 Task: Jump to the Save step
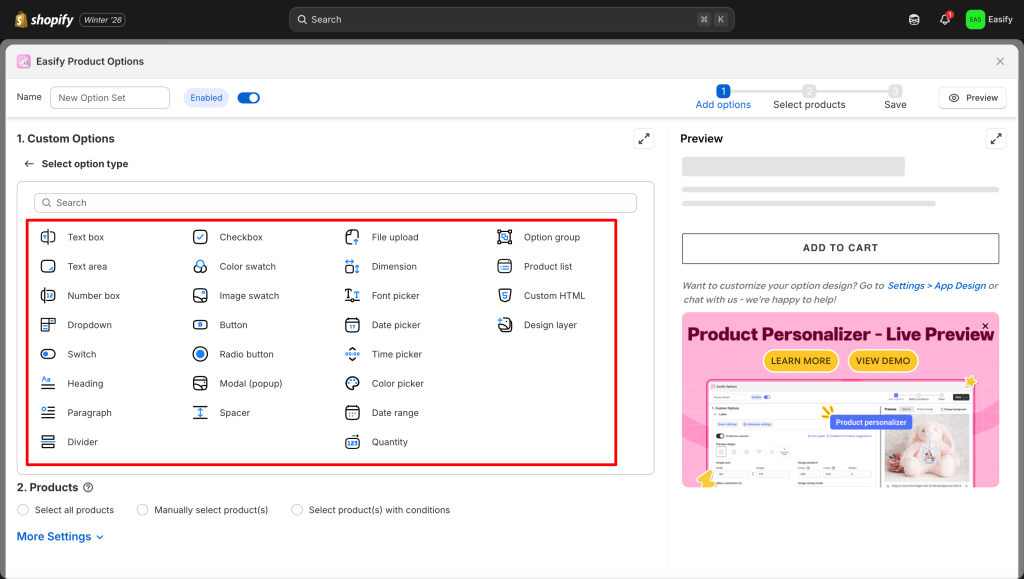click(895, 97)
